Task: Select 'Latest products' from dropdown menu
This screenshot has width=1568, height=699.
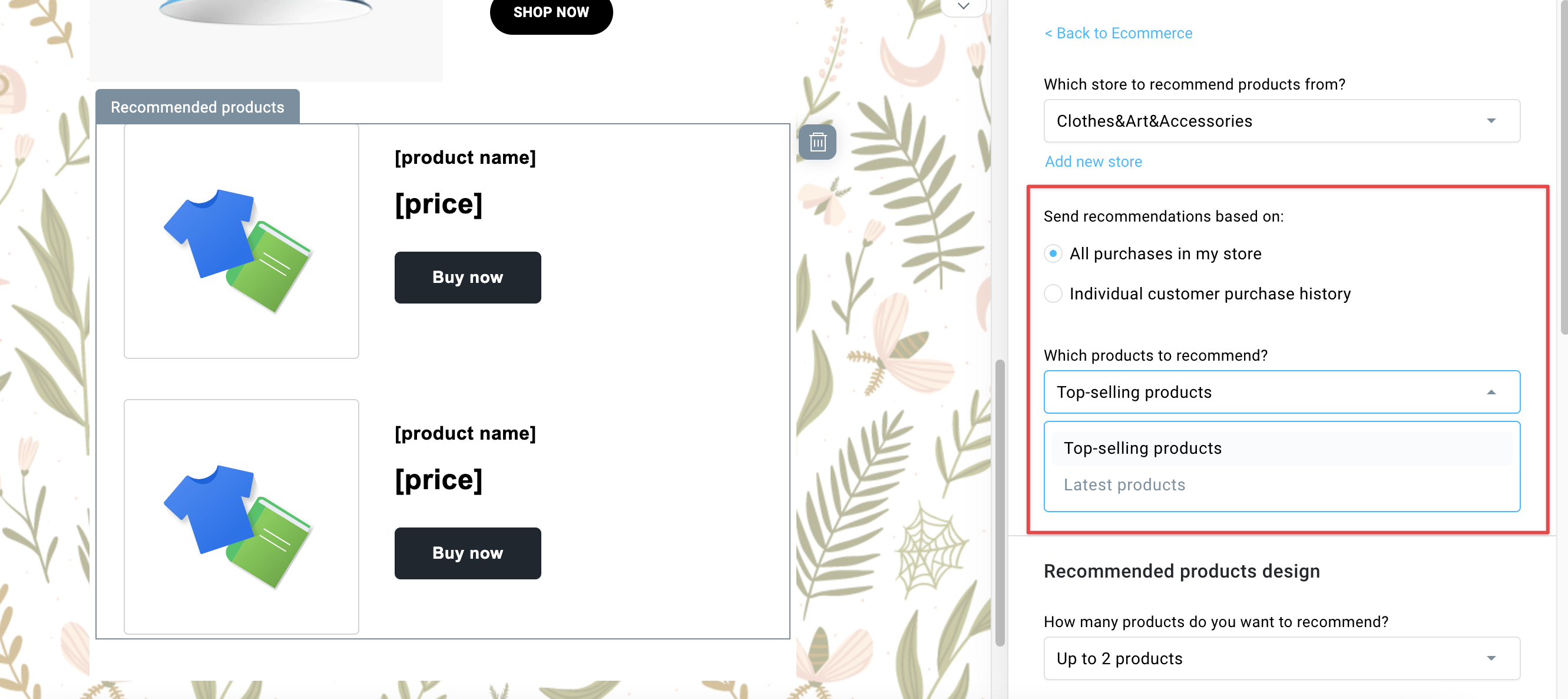Action: [x=1125, y=484]
